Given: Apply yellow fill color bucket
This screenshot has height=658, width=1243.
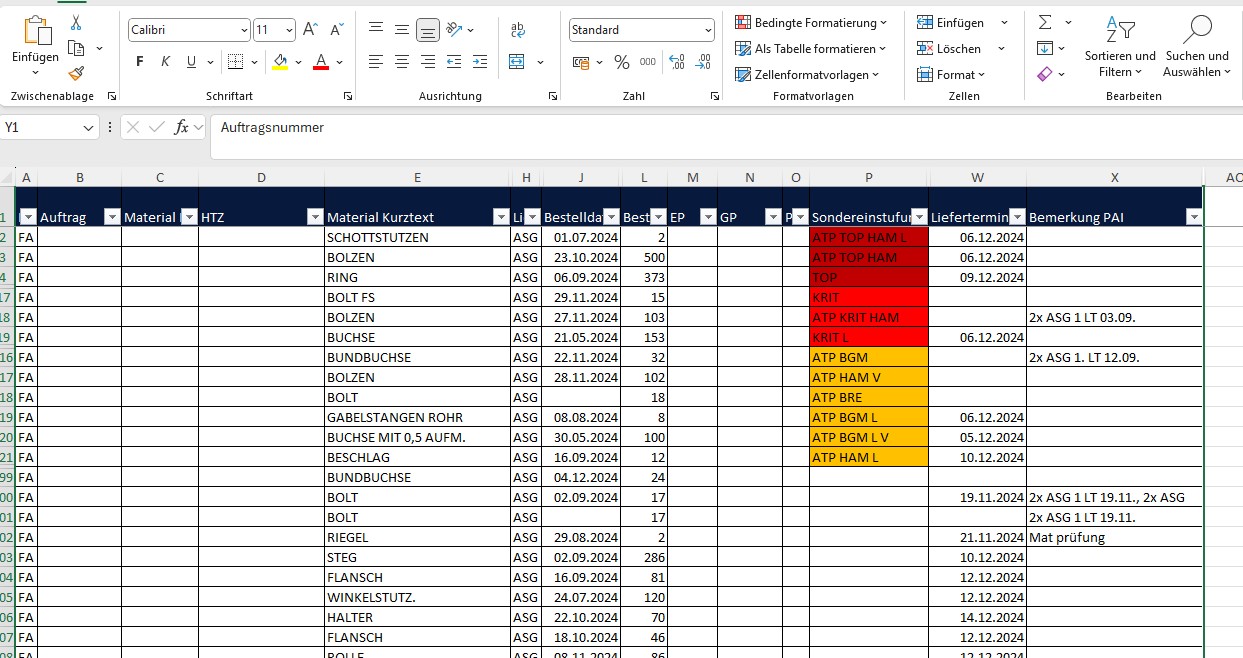Looking at the screenshot, I should [280, 62].
